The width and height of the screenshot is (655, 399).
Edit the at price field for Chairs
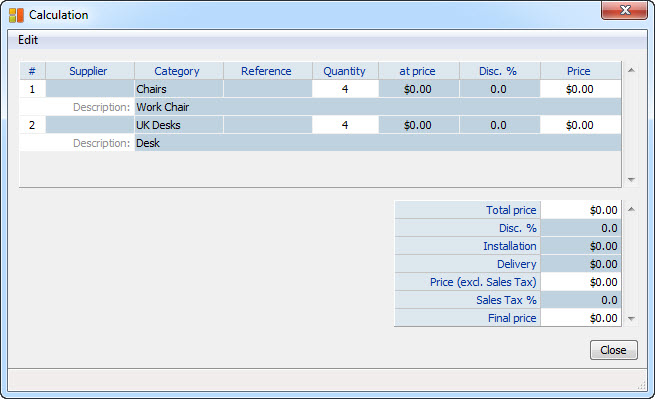coord(419,89)
